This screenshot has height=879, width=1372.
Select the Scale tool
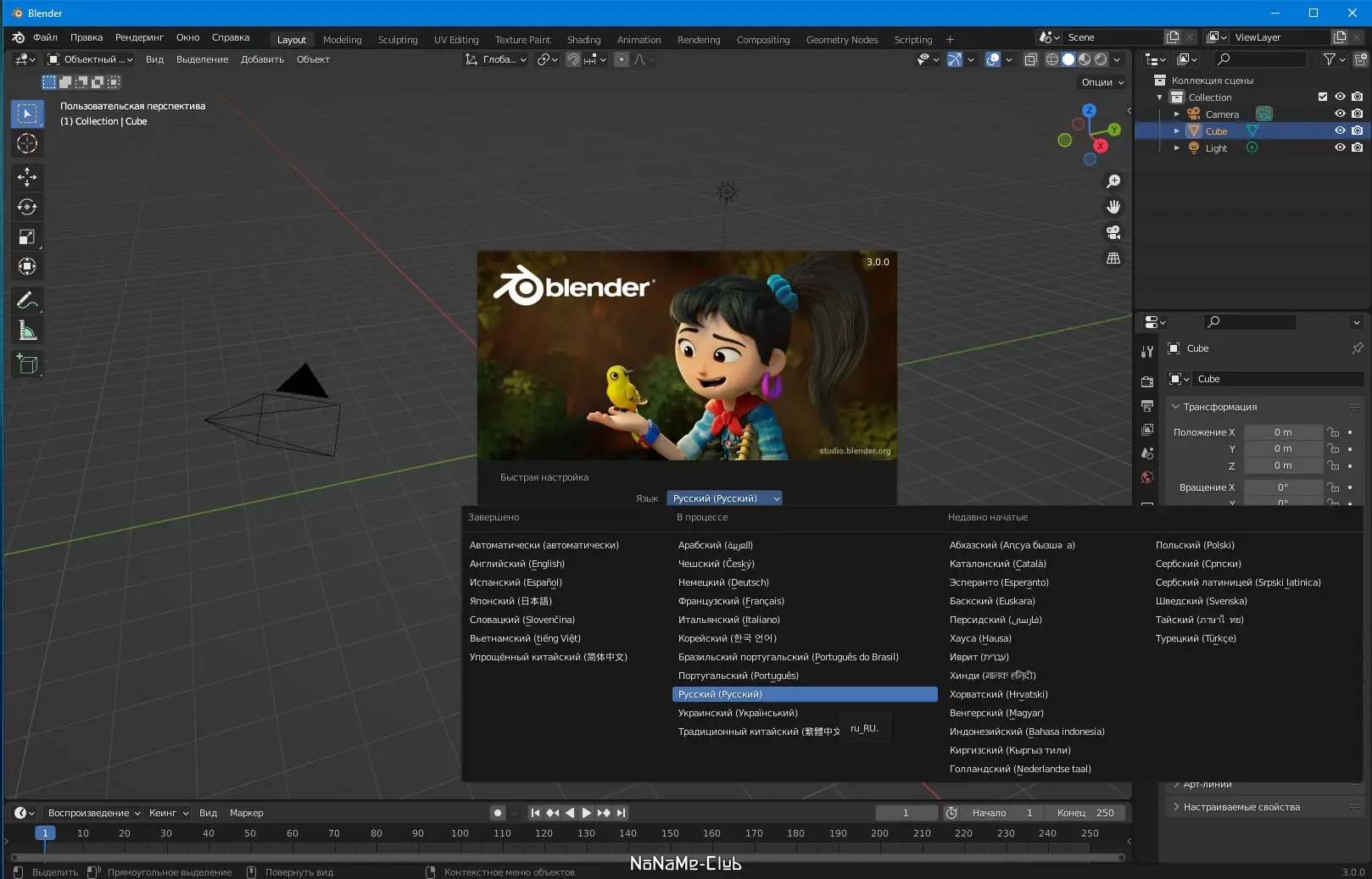27,237
